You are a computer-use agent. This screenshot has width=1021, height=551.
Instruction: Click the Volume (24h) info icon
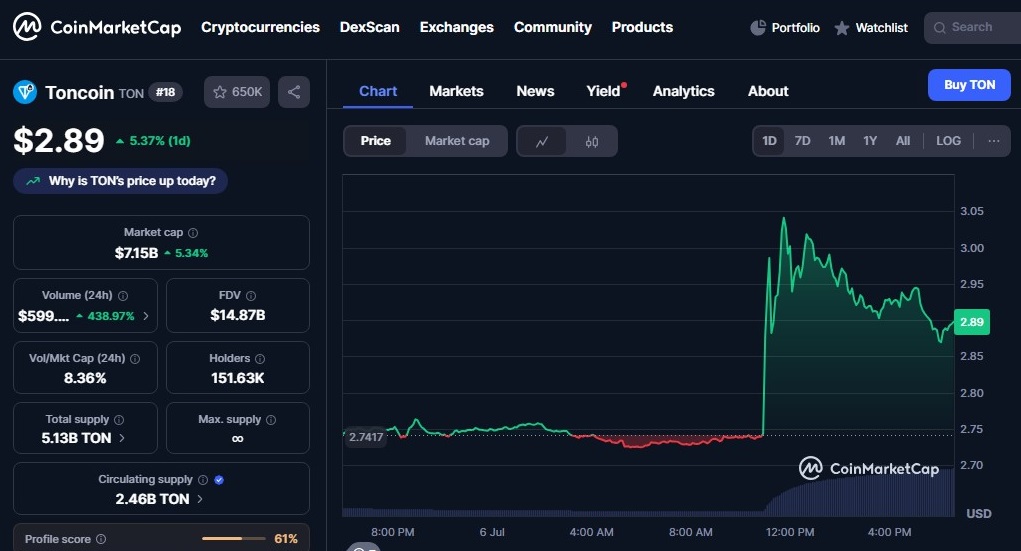point(123,296)
